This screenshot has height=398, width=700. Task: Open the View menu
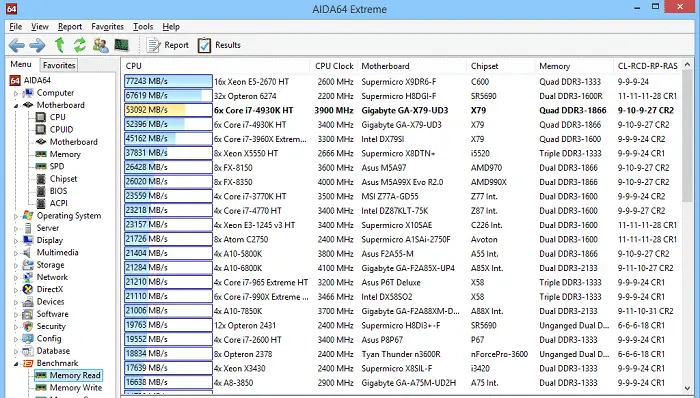click(x=40, y=27)
